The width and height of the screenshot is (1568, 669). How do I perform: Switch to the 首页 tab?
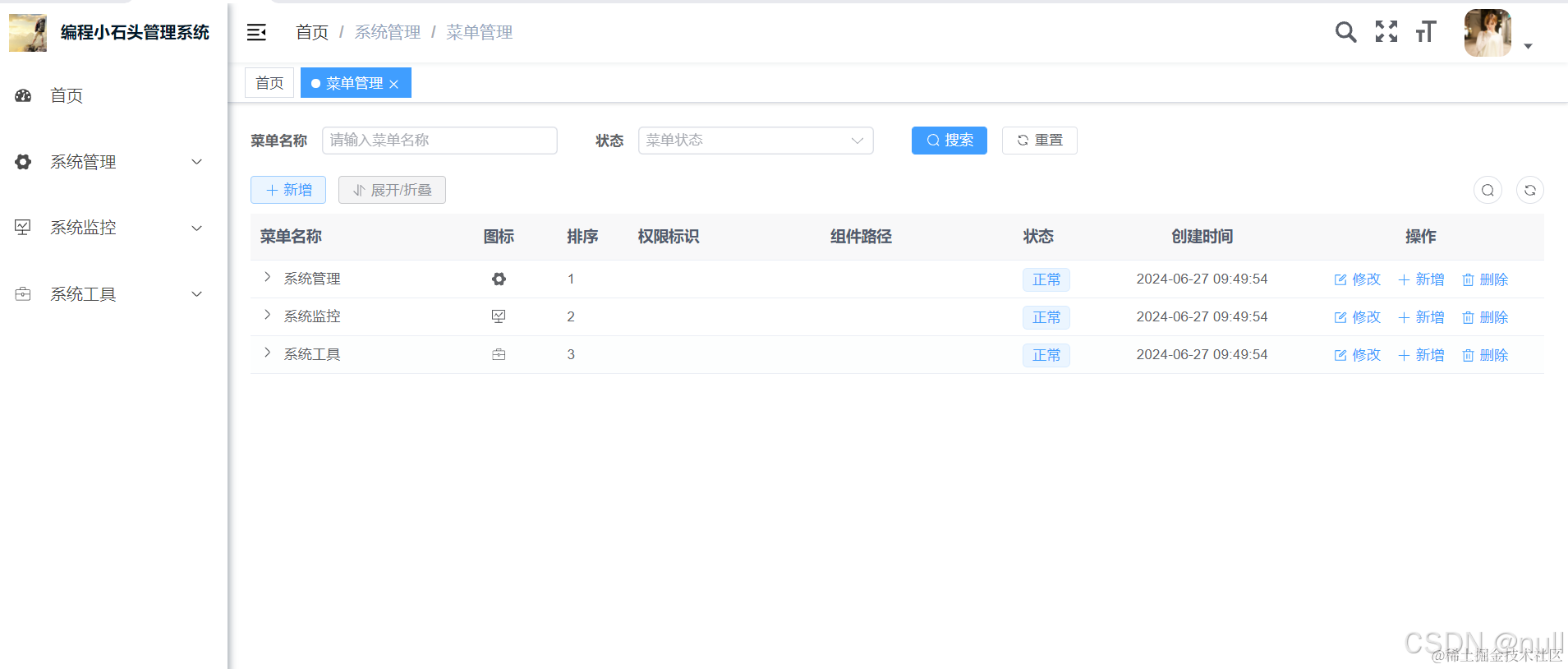point(269,83)
